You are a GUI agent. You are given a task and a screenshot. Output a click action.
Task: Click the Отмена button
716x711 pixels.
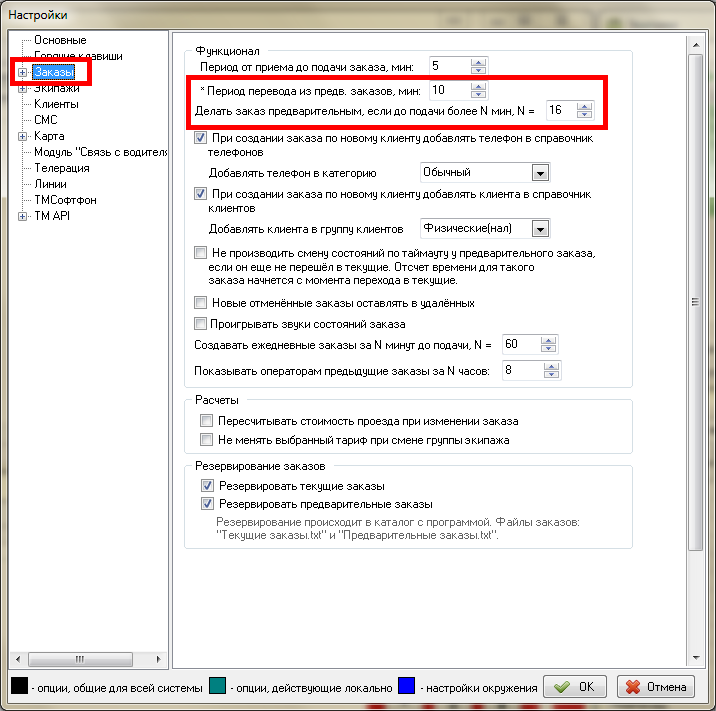pyautogui.click(x=656, y=687)
